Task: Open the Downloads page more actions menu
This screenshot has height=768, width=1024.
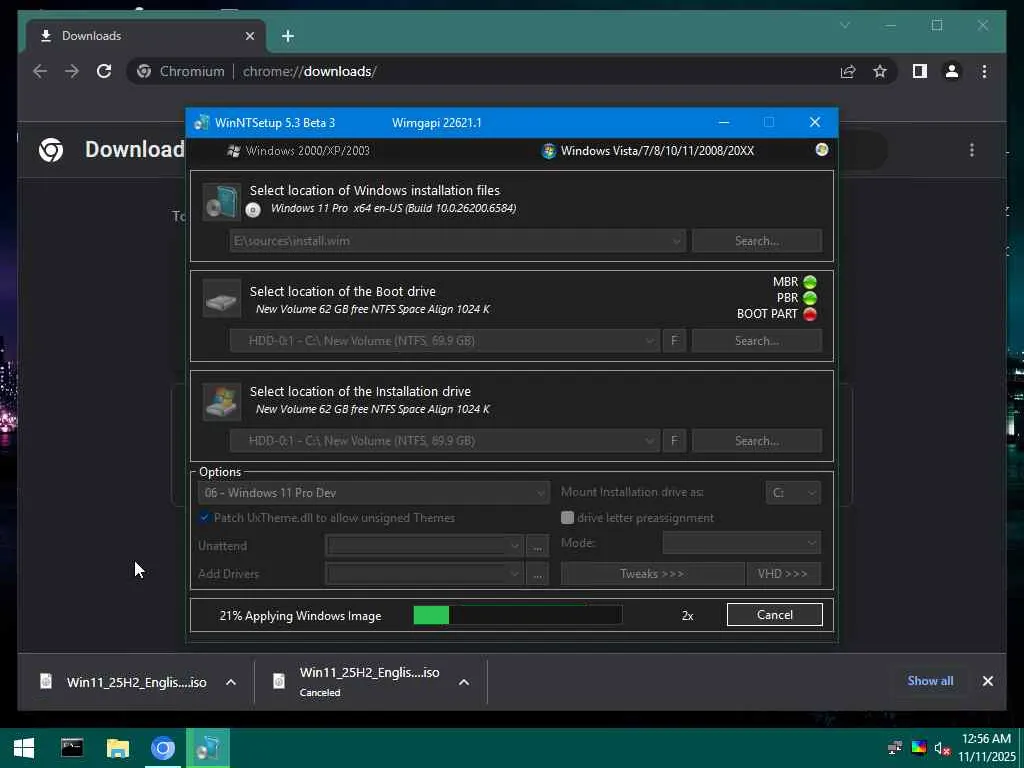Action: pos(972,150)
